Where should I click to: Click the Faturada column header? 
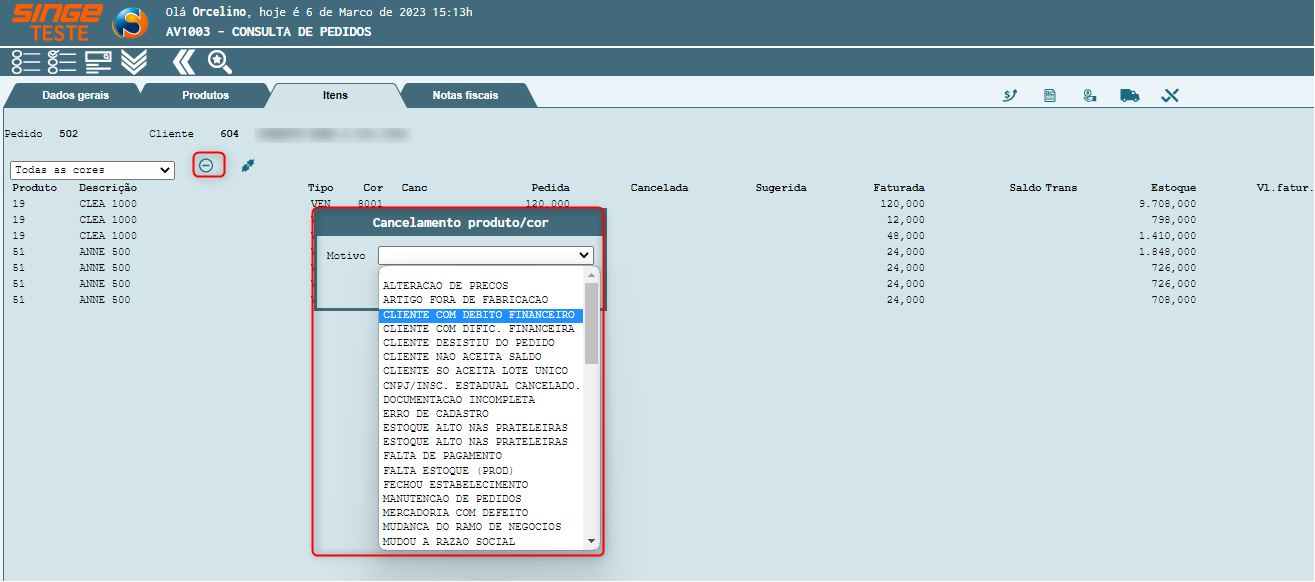coord(899,188)
